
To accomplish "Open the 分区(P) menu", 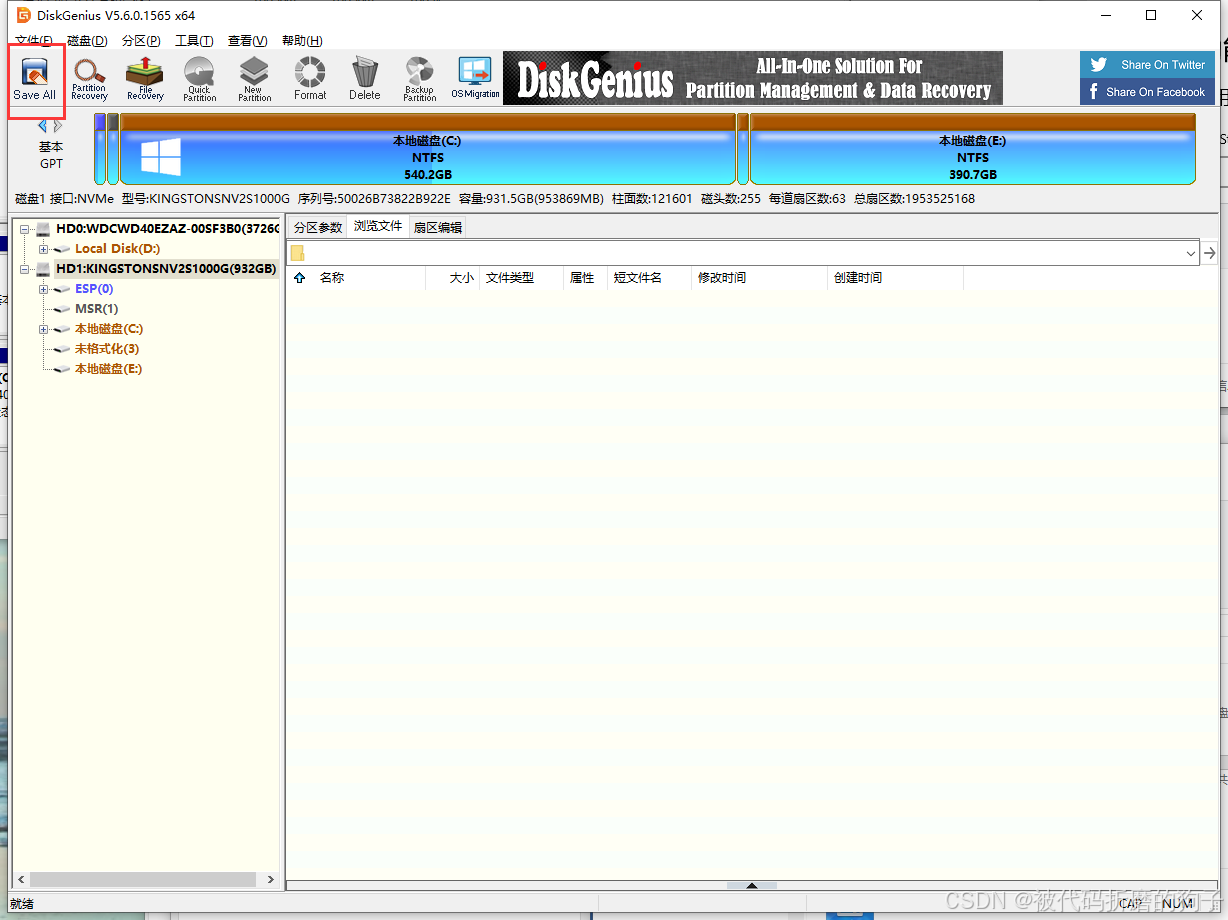I will pyautogui.click(x=141, y=41).
